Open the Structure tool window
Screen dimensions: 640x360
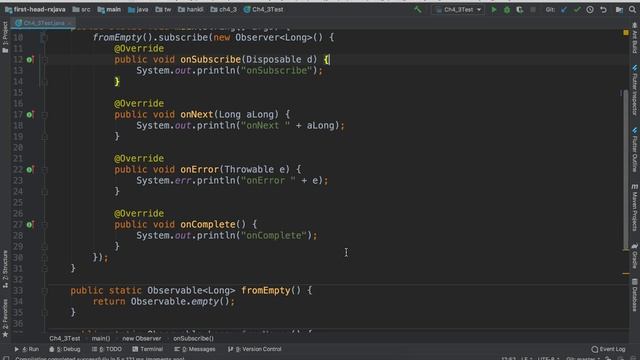(5, 269)
